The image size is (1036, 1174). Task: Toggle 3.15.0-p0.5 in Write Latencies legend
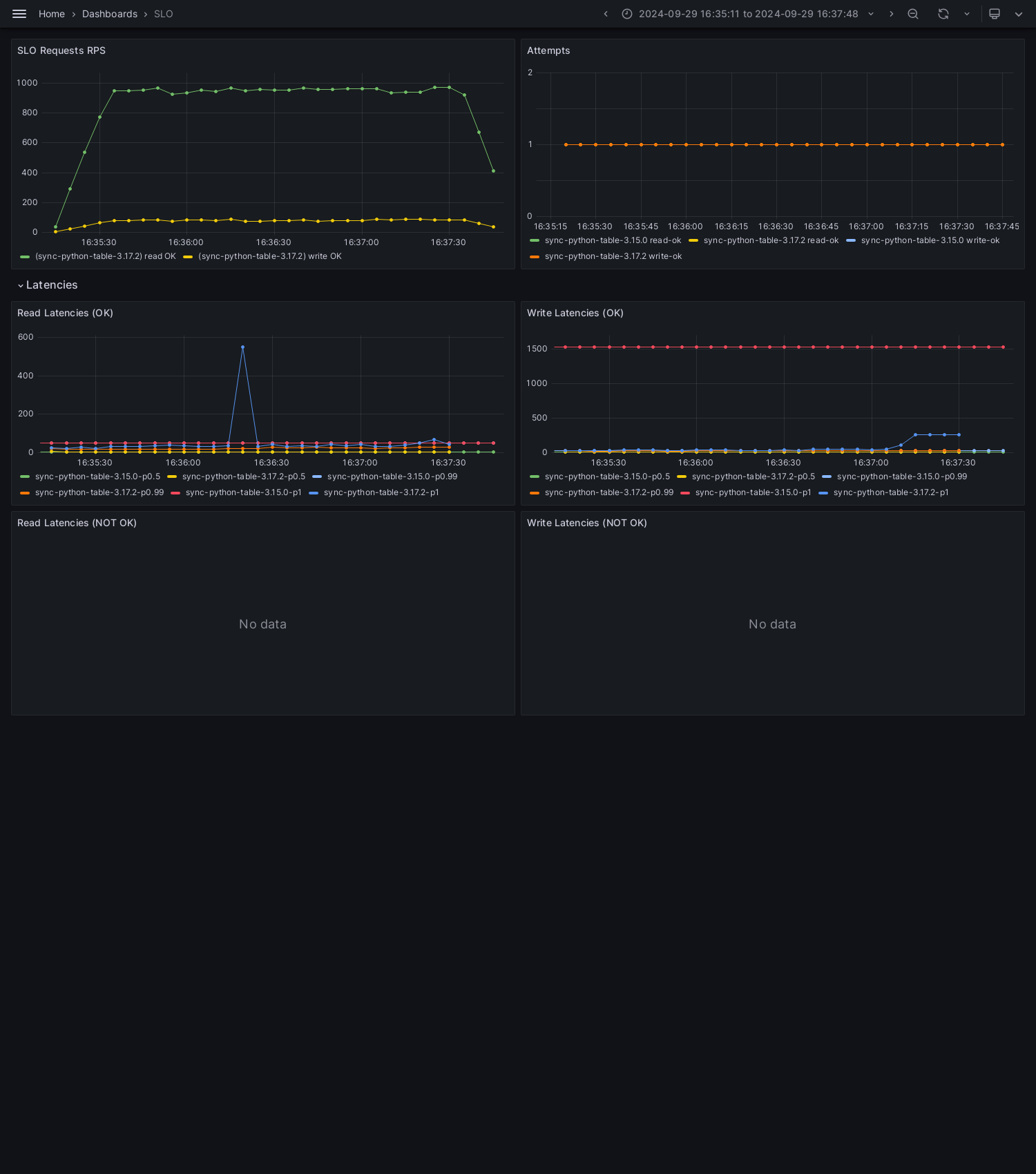tap(607, 477)
